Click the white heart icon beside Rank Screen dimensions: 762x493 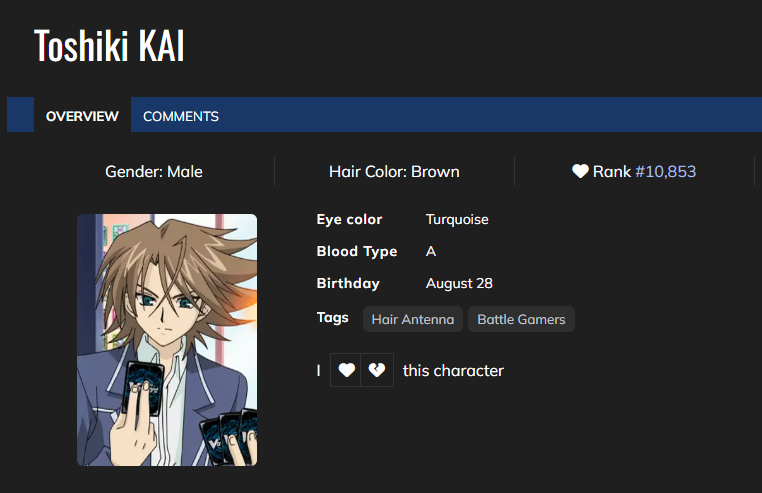(580, 172)
